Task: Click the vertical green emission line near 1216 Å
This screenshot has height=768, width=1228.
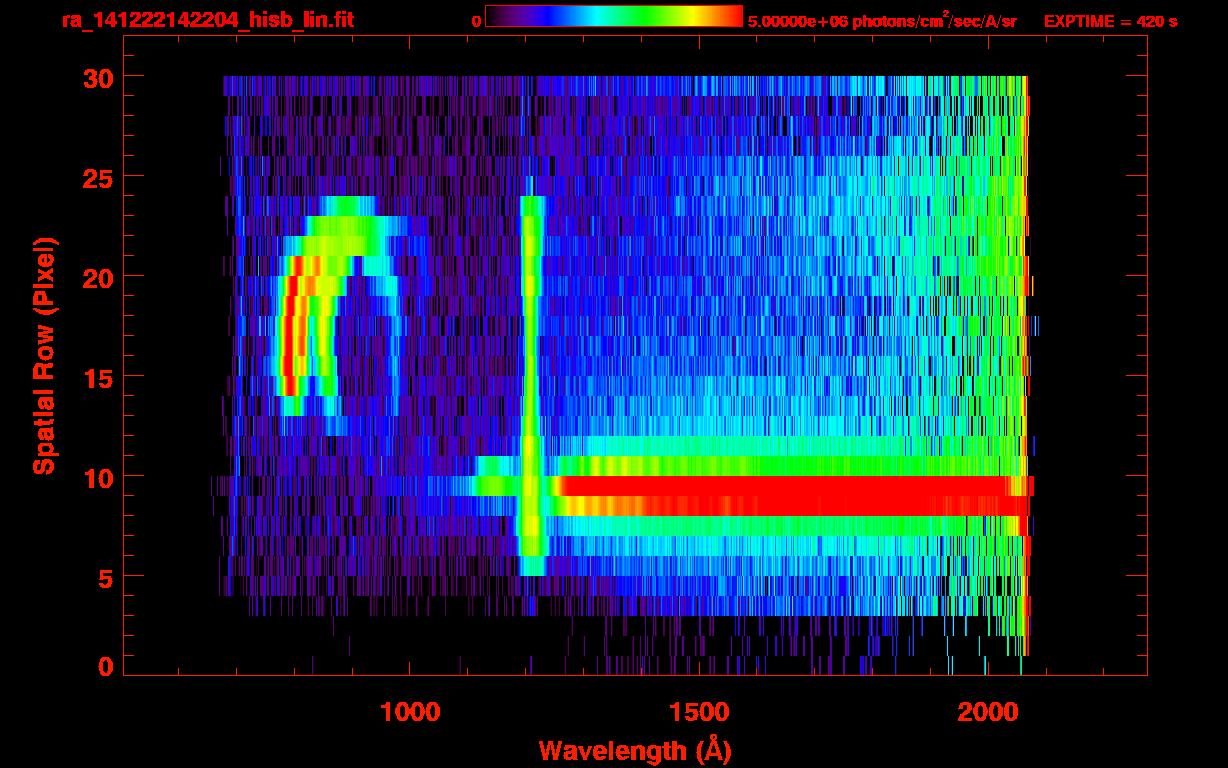Action: 532,386
